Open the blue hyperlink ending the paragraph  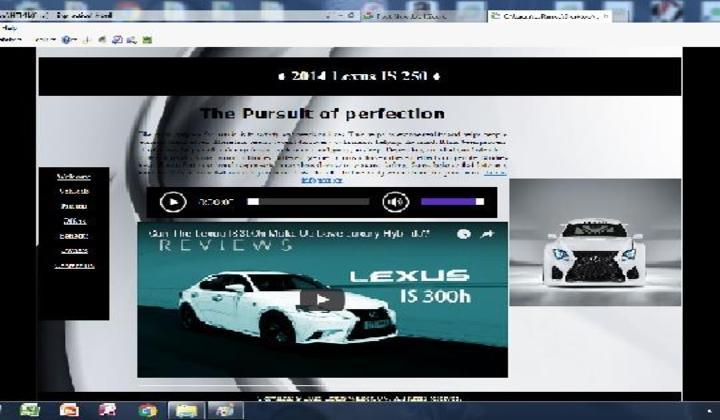pyautogui.click(x=321, y=180)
